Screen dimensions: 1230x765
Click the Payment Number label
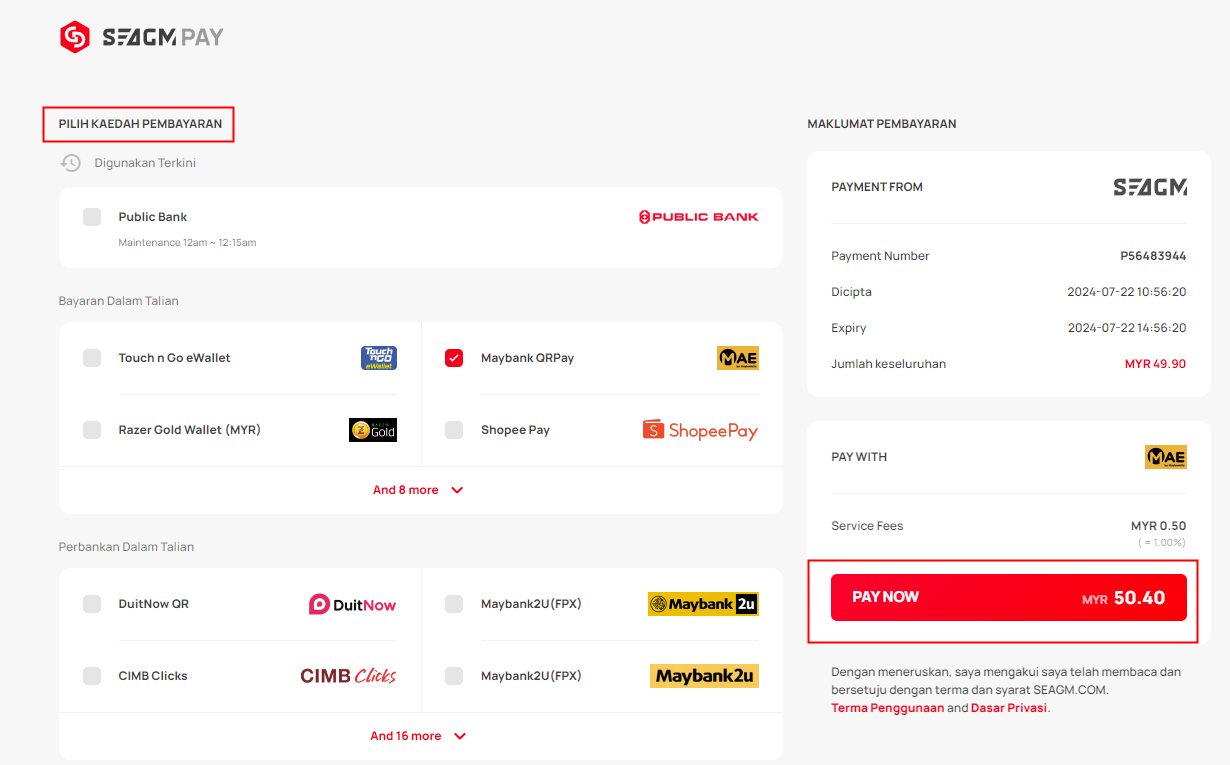(880, 256)
